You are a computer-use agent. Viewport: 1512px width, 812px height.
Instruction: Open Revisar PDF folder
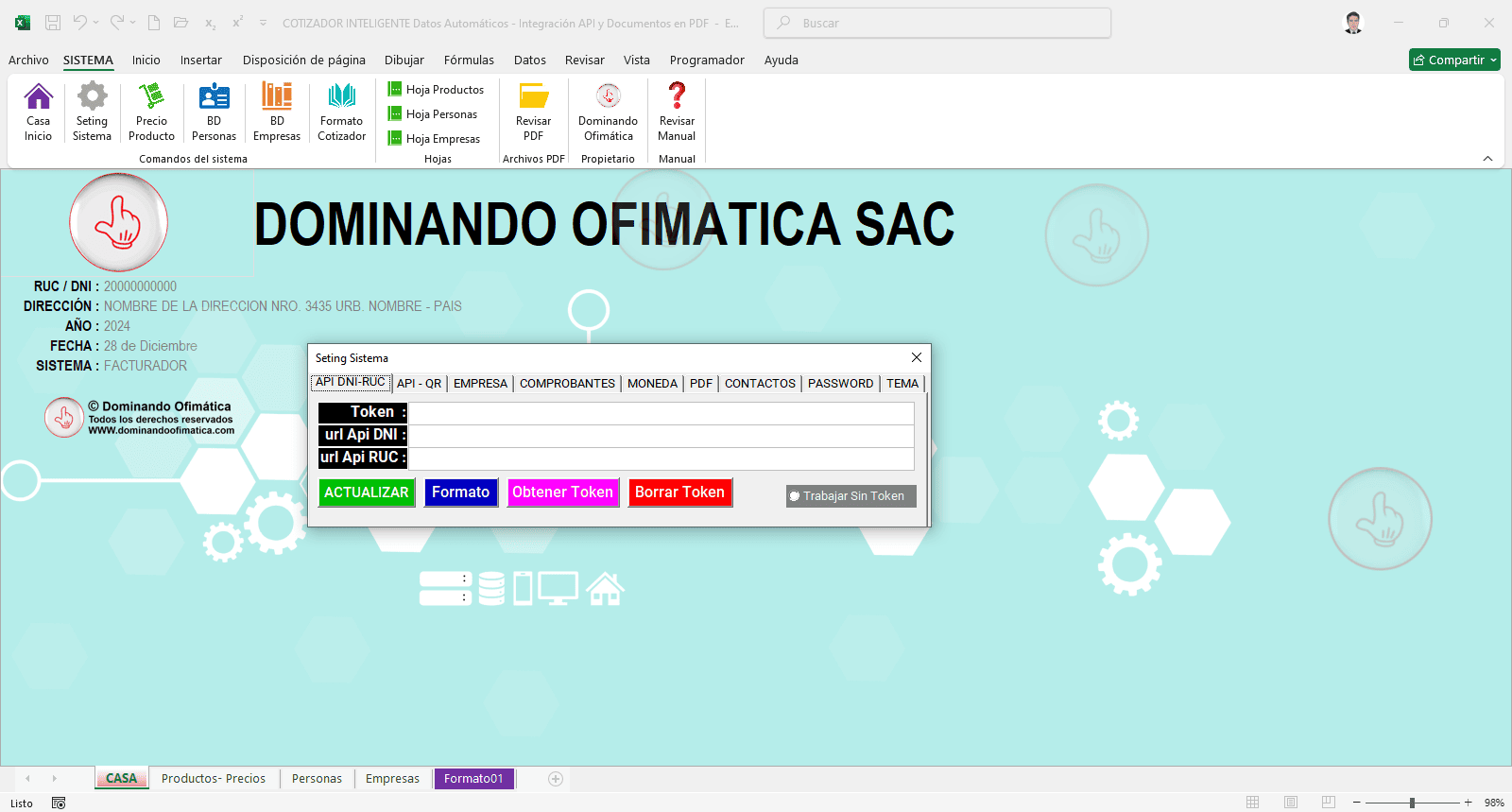[x=533, y=112]
